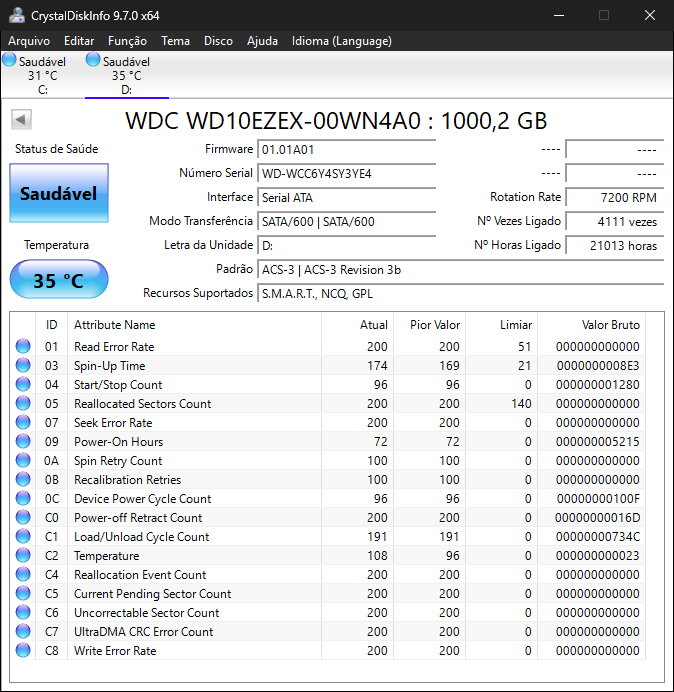
Task: Click status orb beside Temperature attribute
Action: coord(23,556)
